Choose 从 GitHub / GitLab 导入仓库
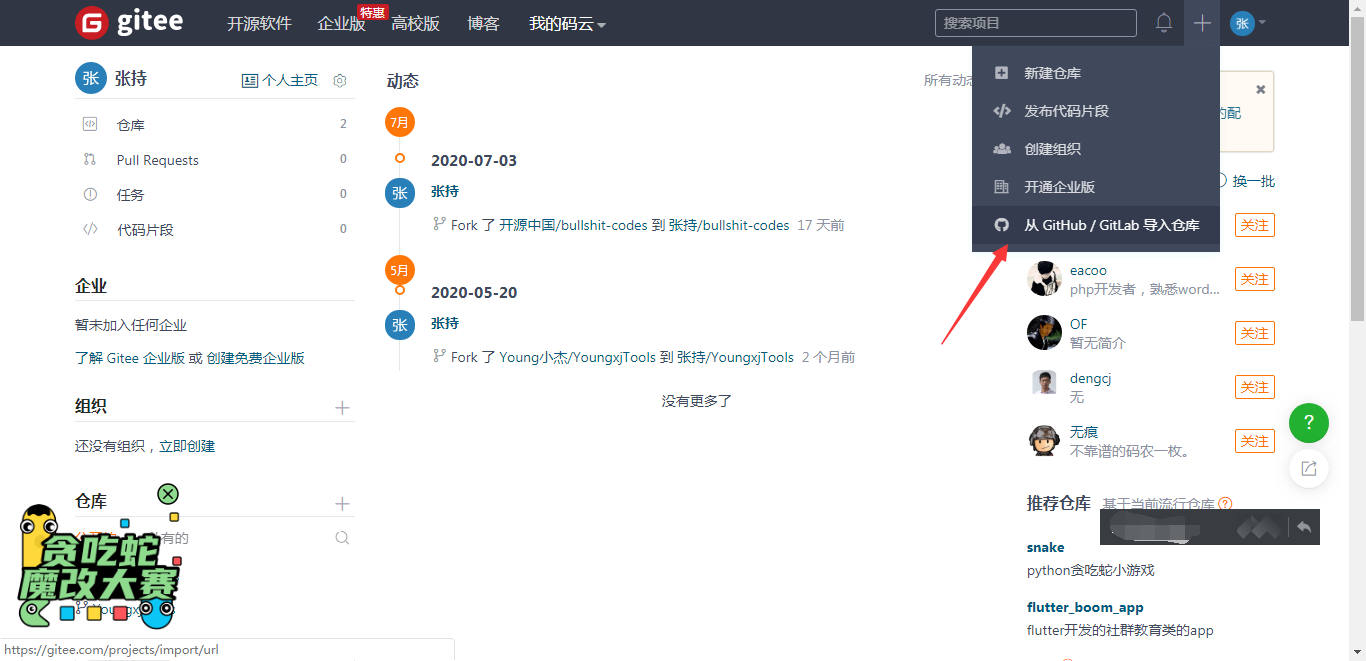Image resolution: width=1366 pixels, height=661 pixels. point(1096,225)
